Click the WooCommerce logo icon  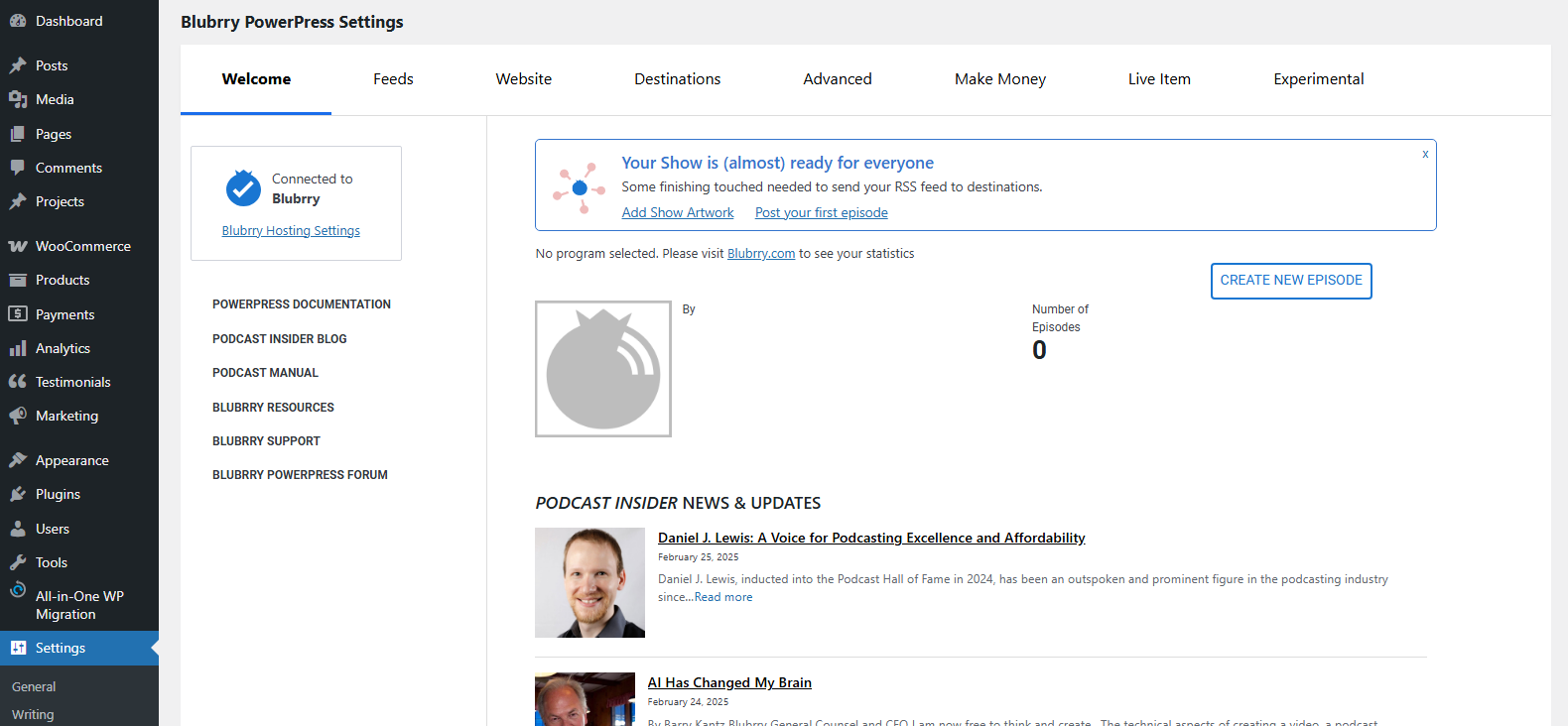coord(18,246)
